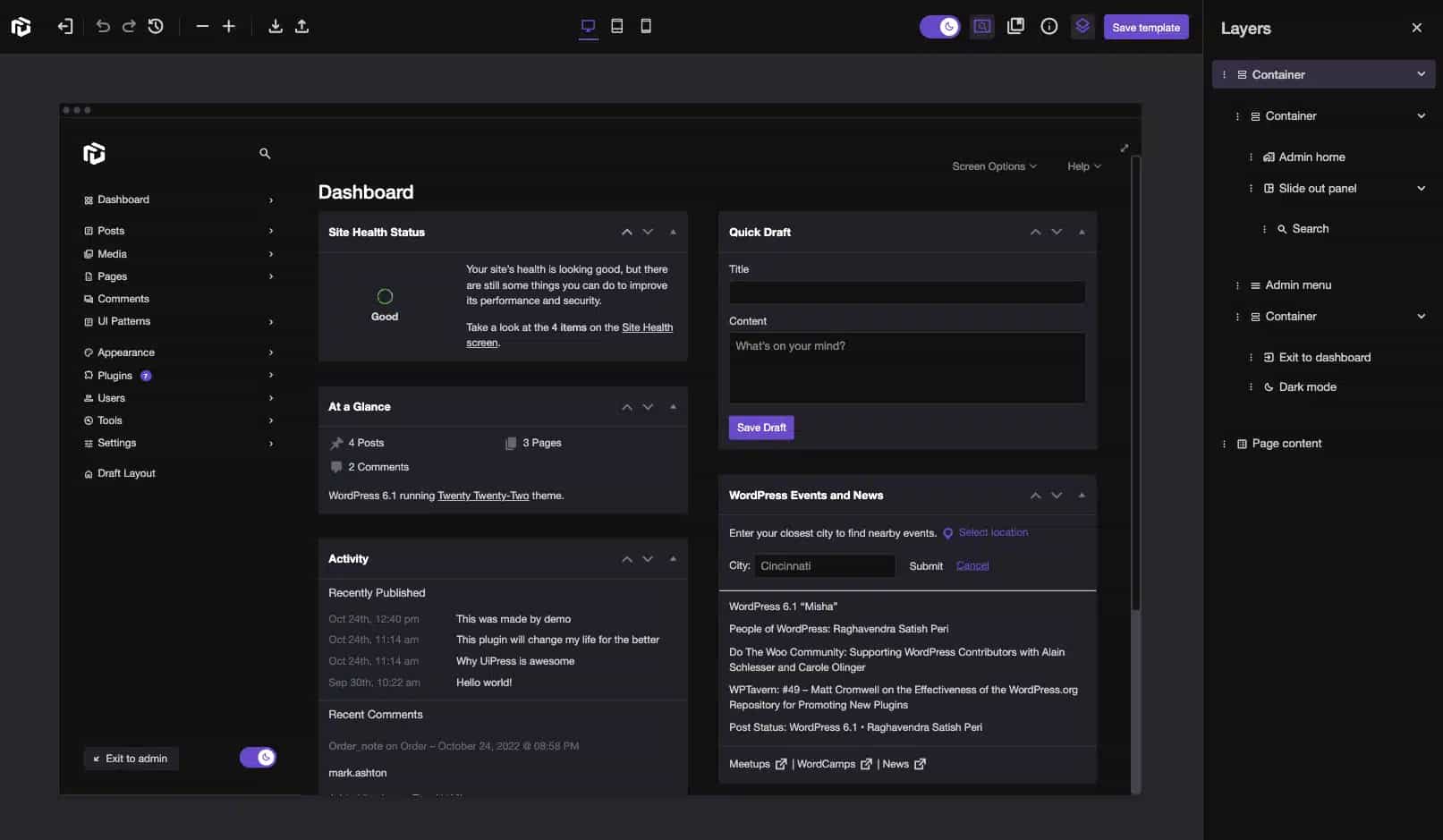Viewport: 1443px width, 840px height.
Task: Close the Layers panel
Action: coord(1416,28)
